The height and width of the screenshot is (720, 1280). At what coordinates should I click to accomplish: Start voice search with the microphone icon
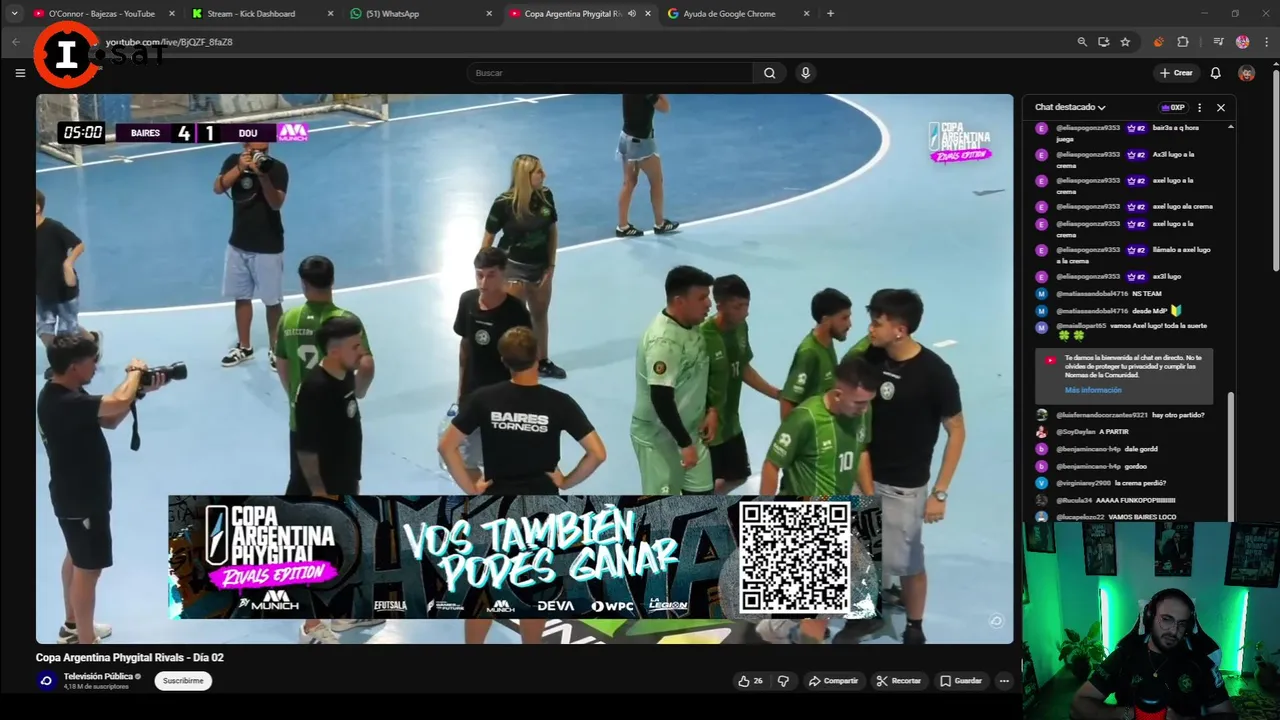click(x=805, y=73)
